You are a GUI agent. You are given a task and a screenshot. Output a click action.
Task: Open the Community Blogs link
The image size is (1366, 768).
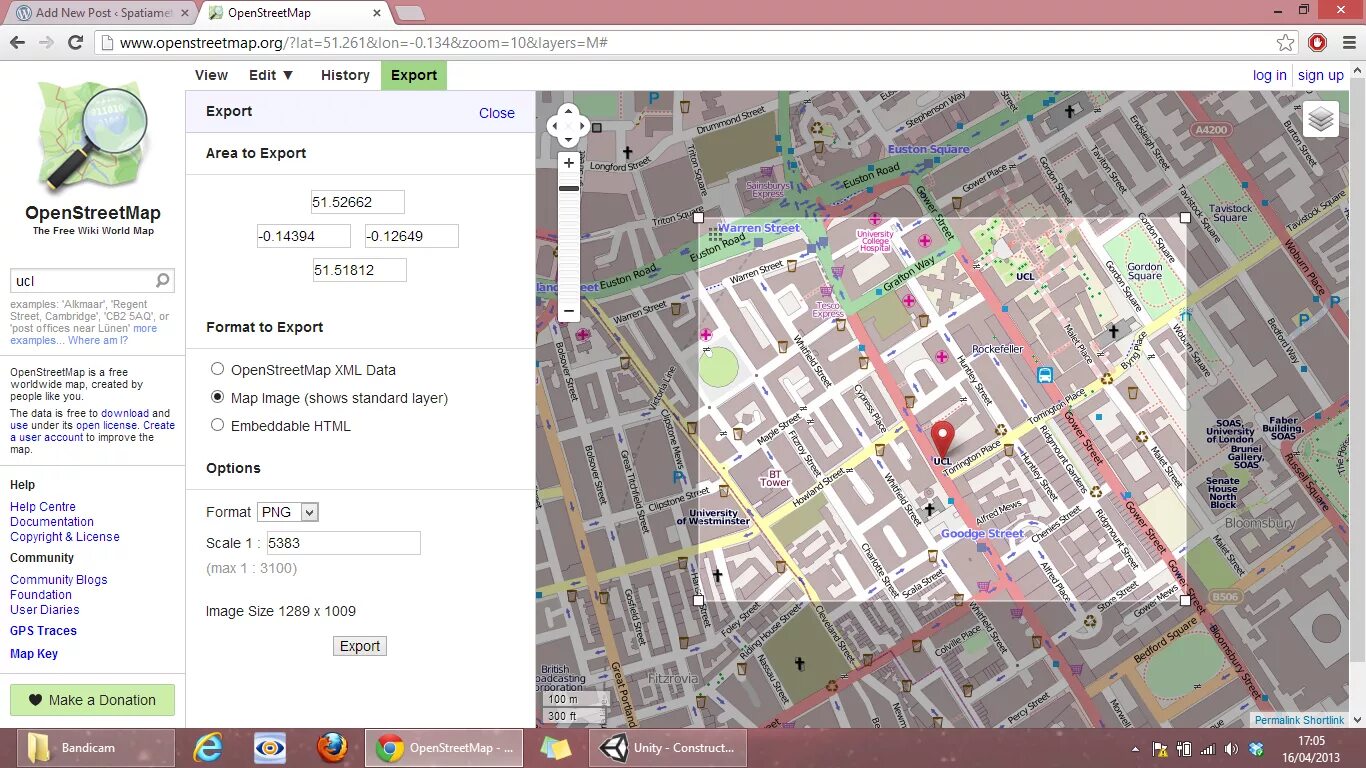(59, 580)
